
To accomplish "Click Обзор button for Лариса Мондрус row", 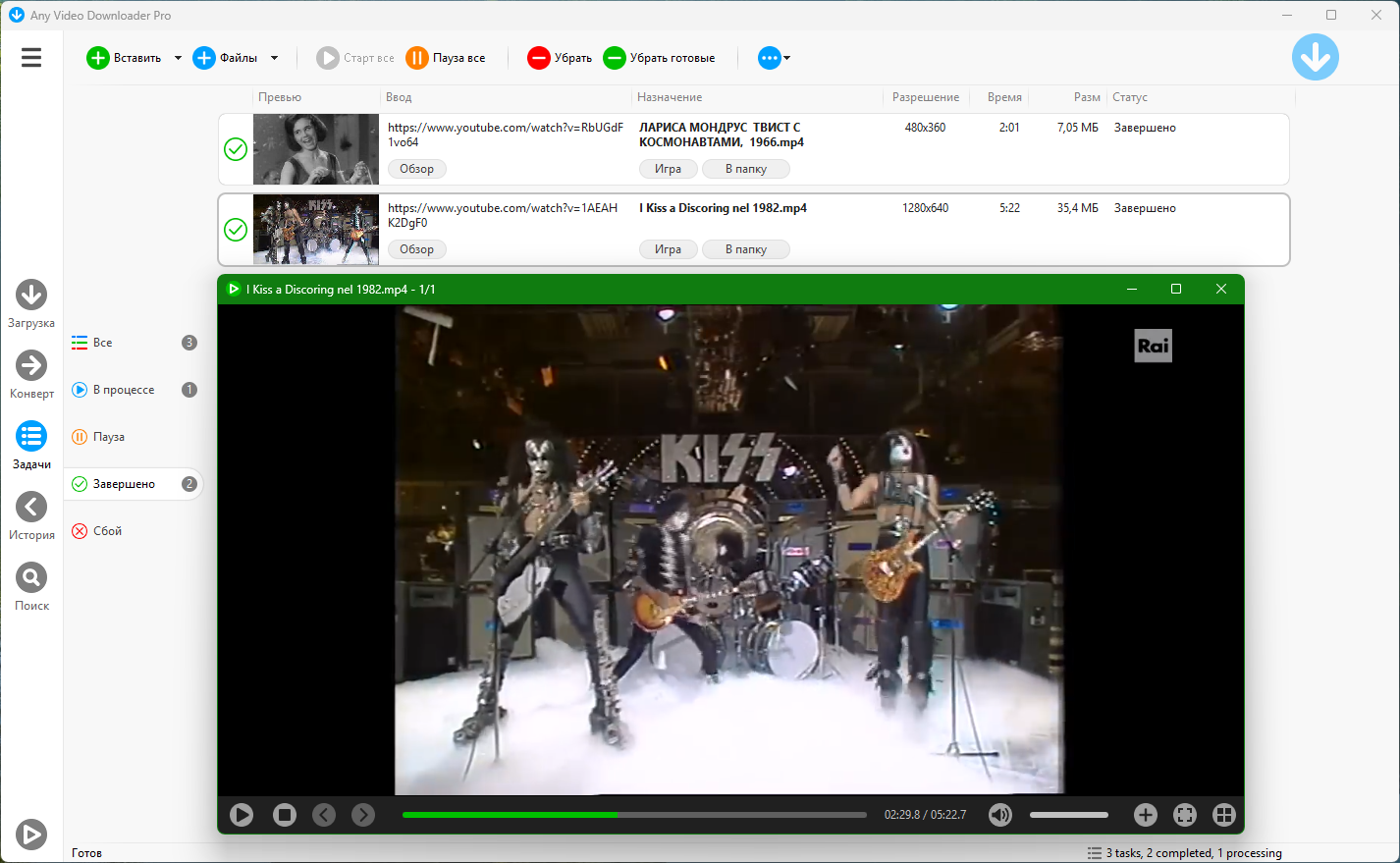I will click(417, 169).
